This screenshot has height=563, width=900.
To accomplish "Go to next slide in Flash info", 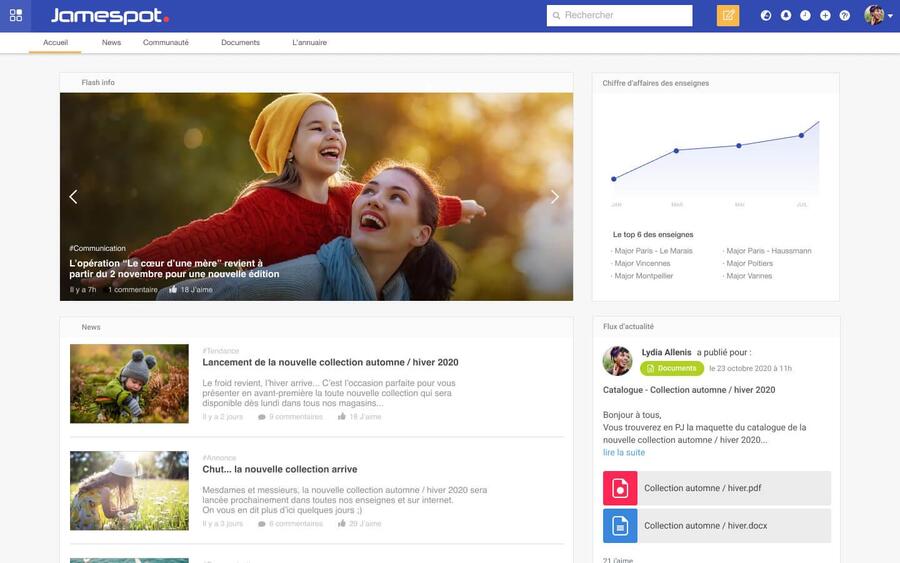I will click(x=554, y=197).
